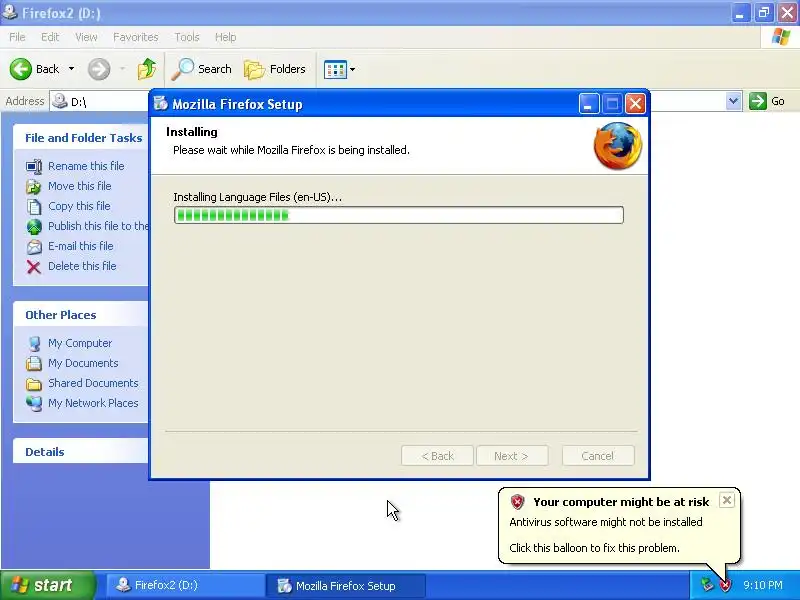The image size is (800, 600).
Task: Click the Next > button in setup
Action: click(512, 456)
